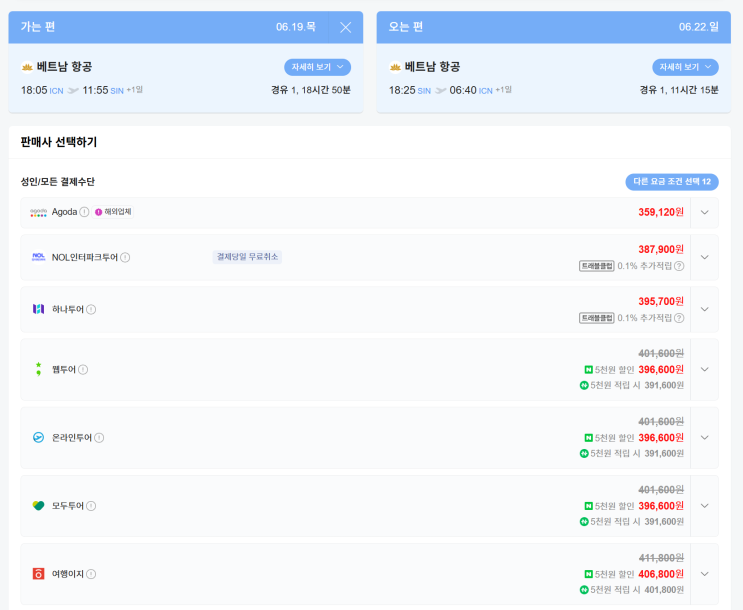Expand the 하나투어 row chevron
Screen dimensions: 743x610
coord(705,310)
